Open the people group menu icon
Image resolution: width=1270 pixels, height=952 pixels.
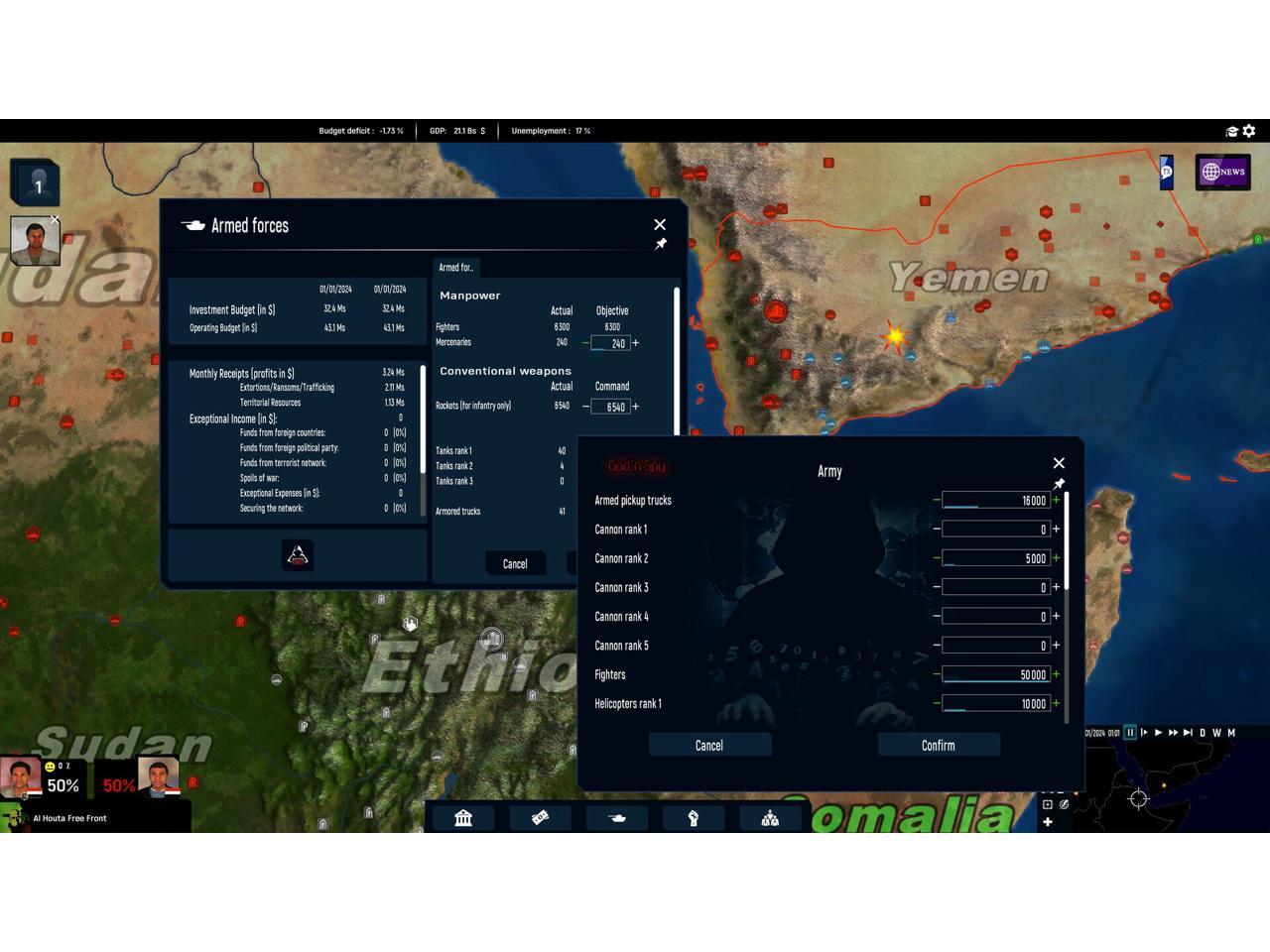pos(770,818)
